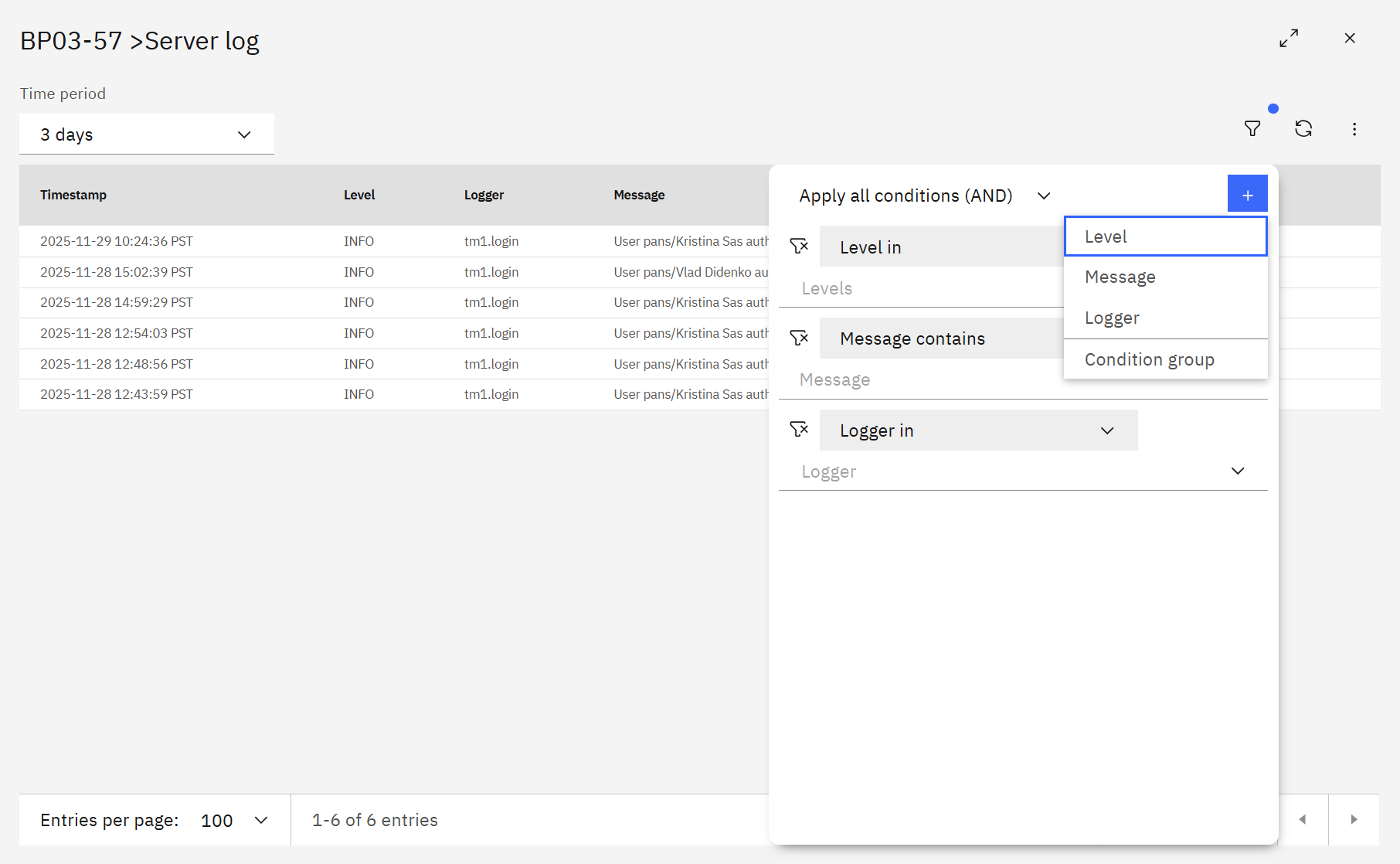Expand the Logger in operator dropdown
Screen dimensions: 1400x864
[x=977, y=430]
